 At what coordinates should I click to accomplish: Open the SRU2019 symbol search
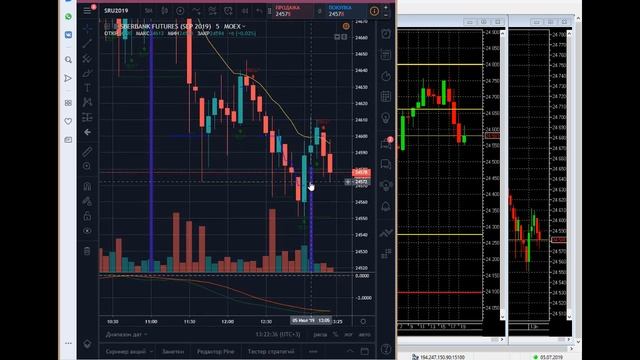pos(116,11)
